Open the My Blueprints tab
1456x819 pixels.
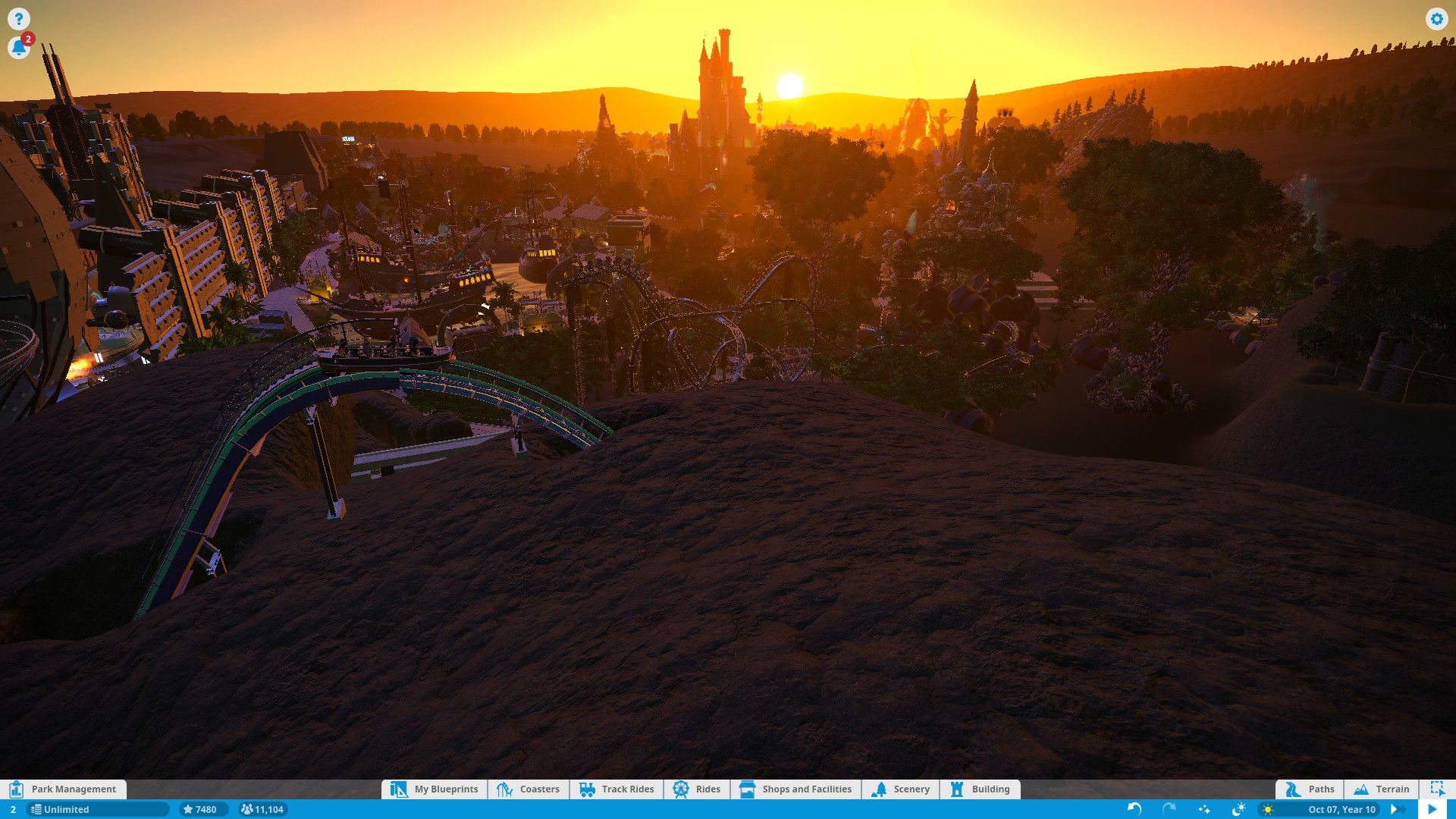[435, 789]
